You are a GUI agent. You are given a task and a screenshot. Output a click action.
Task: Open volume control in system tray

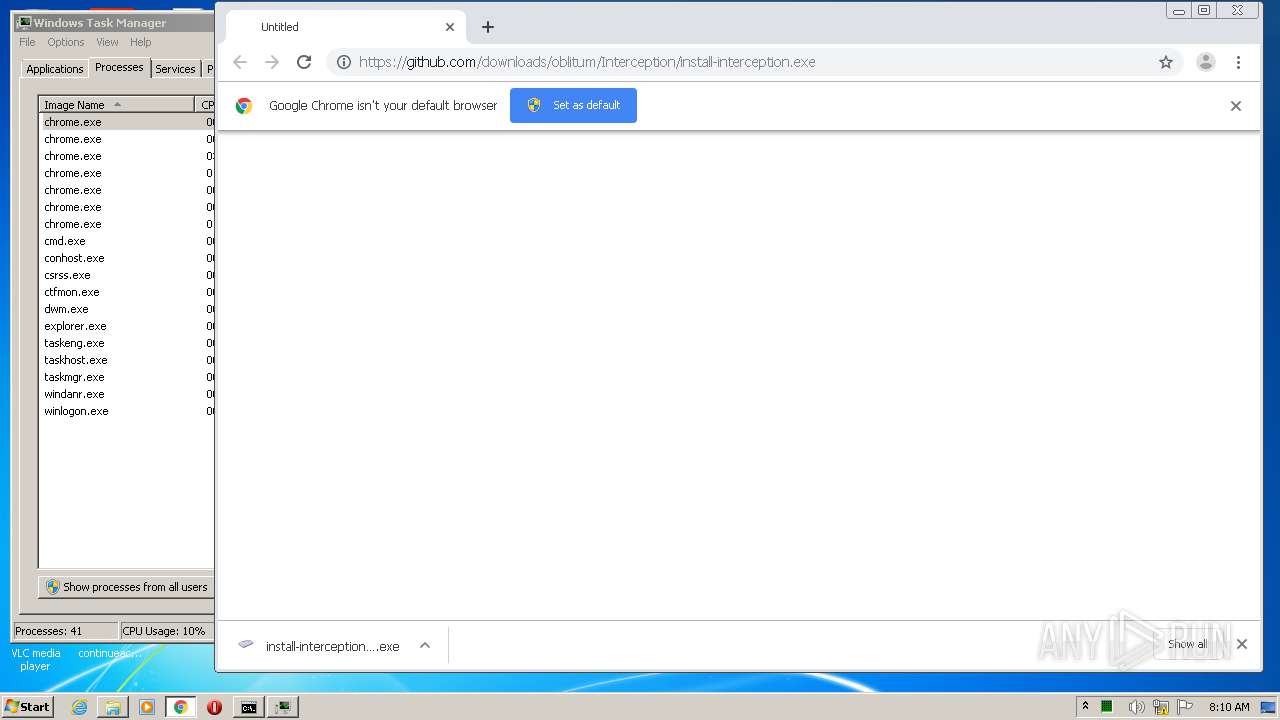coord(1136,706)
